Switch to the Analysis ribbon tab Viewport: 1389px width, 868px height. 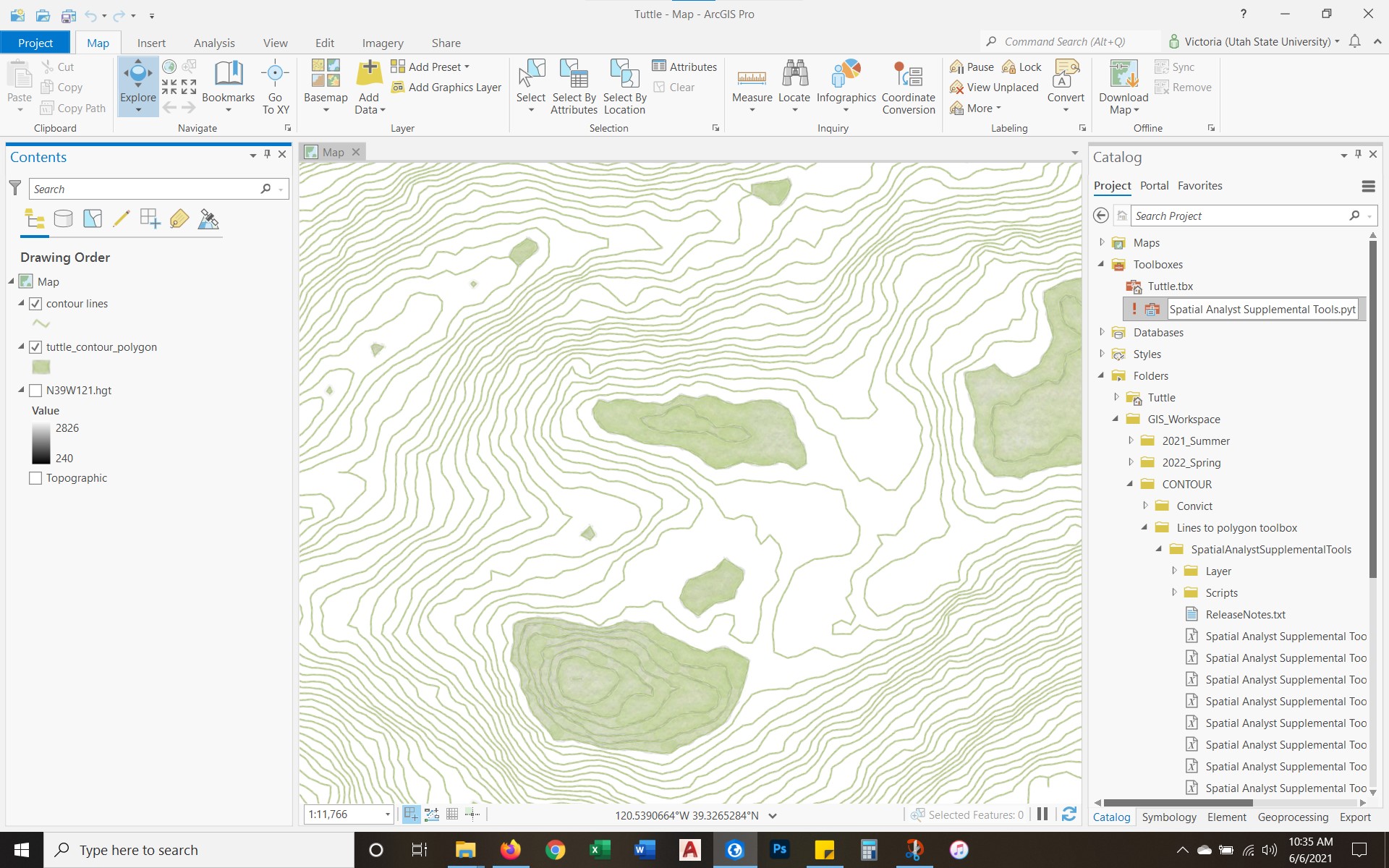[214, 43]
